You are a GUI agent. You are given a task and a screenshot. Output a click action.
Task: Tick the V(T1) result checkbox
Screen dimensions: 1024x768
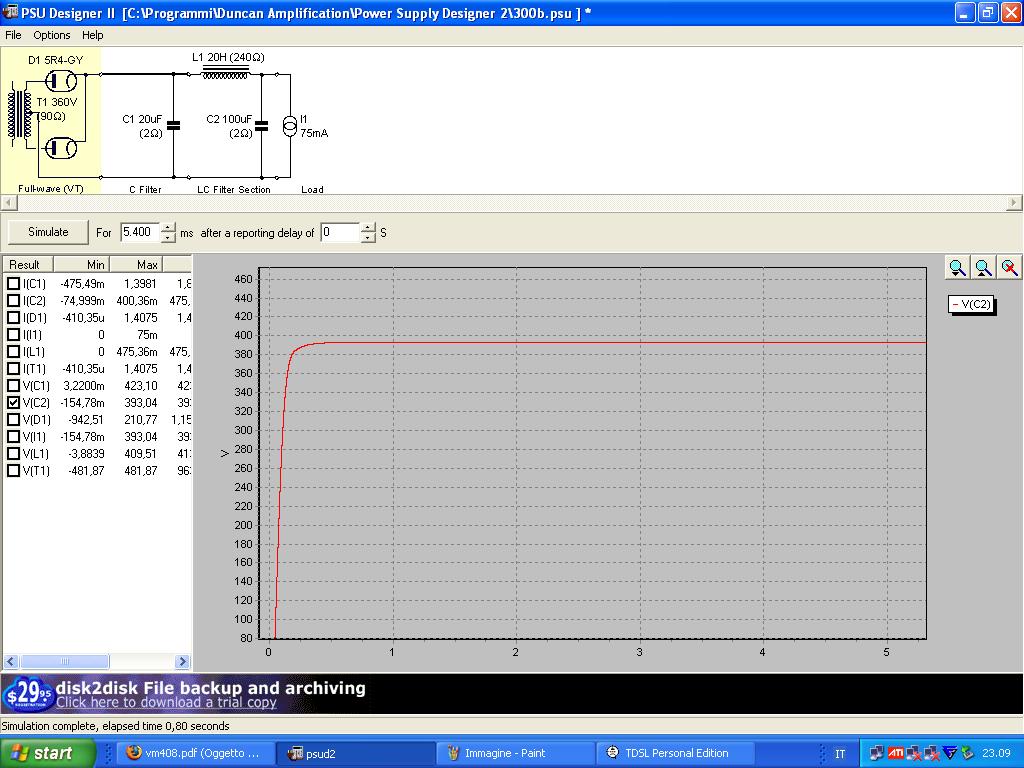pos(13,470)
